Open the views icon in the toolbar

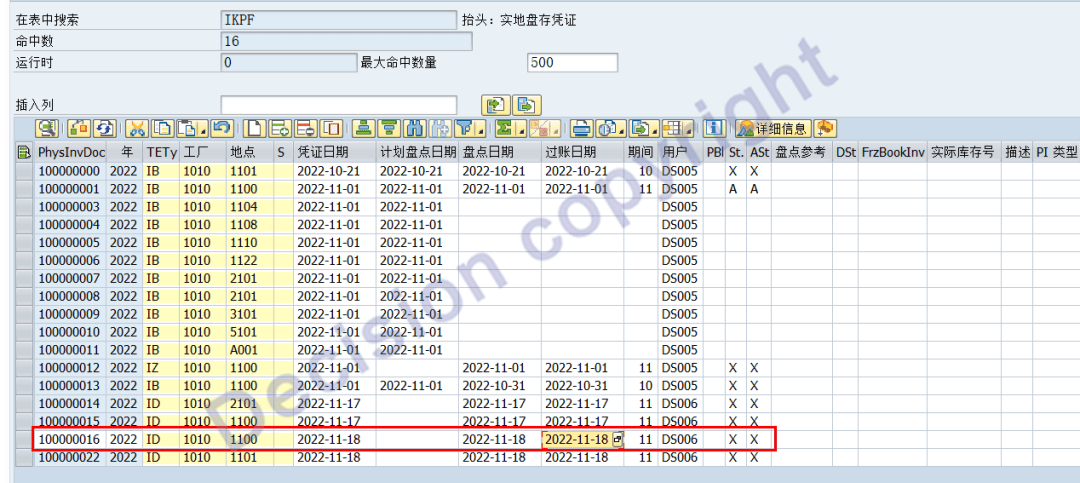pos(608,128)
